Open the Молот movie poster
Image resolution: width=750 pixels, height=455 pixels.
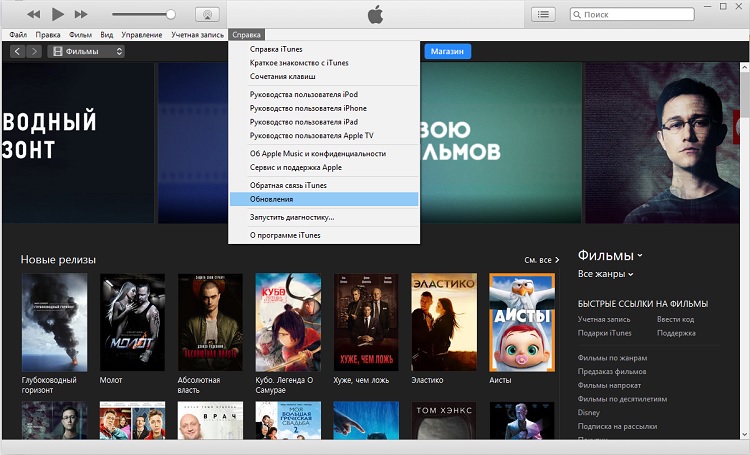click(132, 322)
